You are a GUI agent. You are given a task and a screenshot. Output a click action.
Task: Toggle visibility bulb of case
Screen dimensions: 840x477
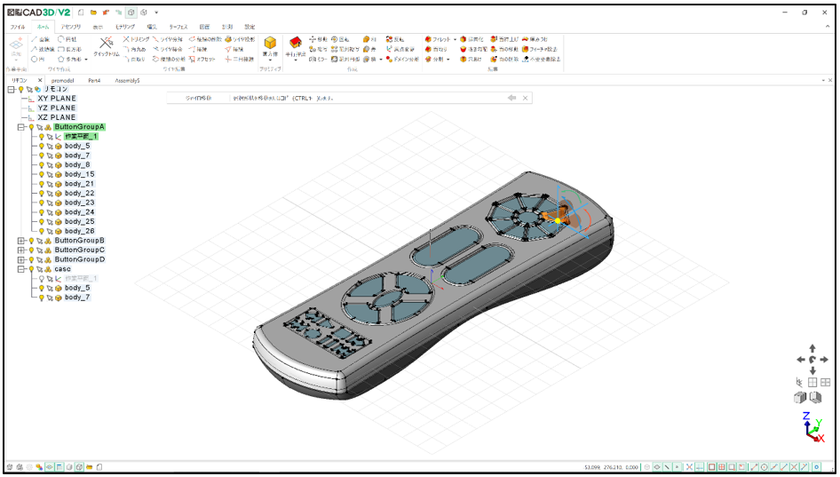pyautogui.click(x=31, y=269)
